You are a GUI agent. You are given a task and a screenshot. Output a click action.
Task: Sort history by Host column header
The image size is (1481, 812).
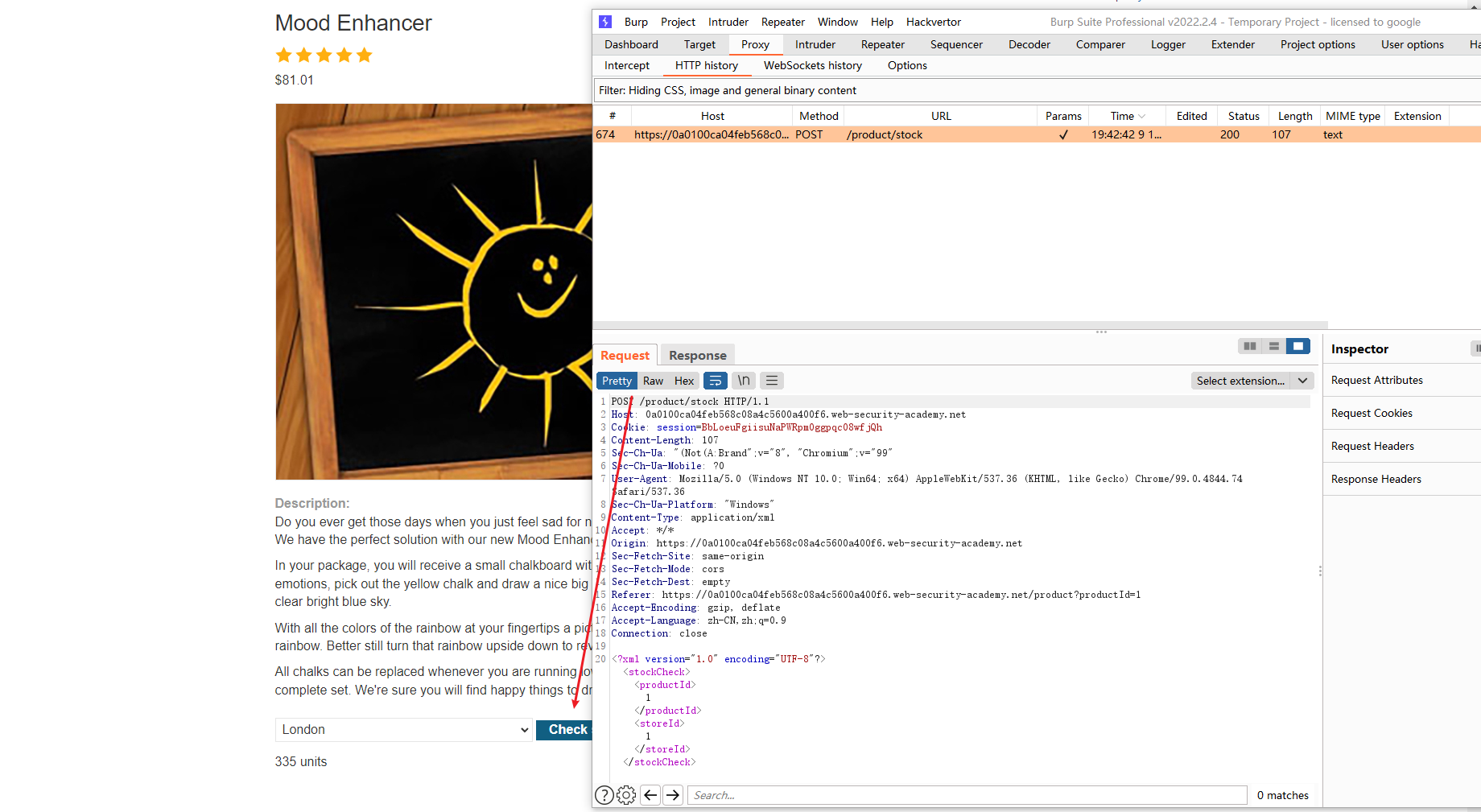pos(712,116)
